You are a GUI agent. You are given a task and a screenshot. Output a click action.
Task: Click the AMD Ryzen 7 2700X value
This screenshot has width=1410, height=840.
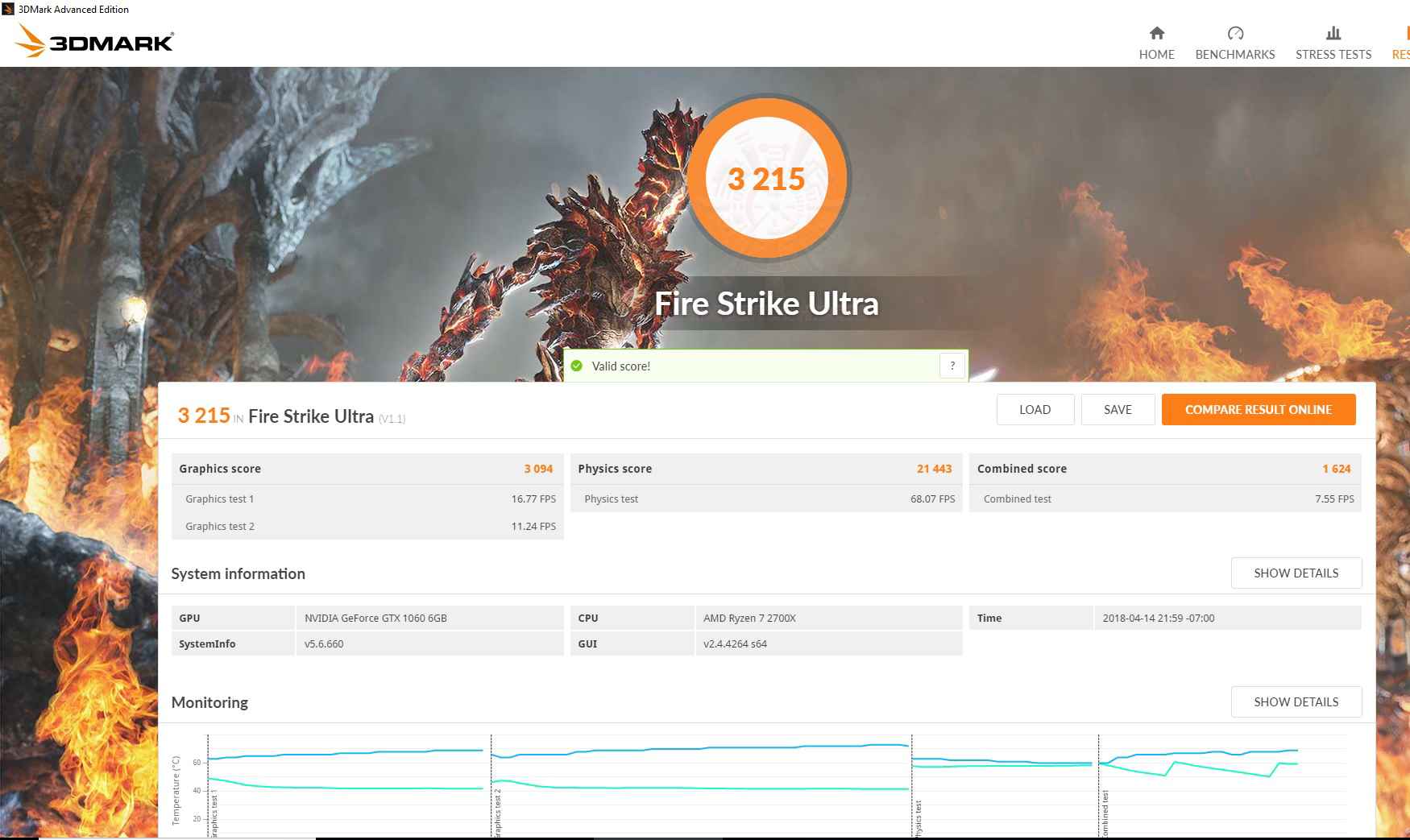749,618
